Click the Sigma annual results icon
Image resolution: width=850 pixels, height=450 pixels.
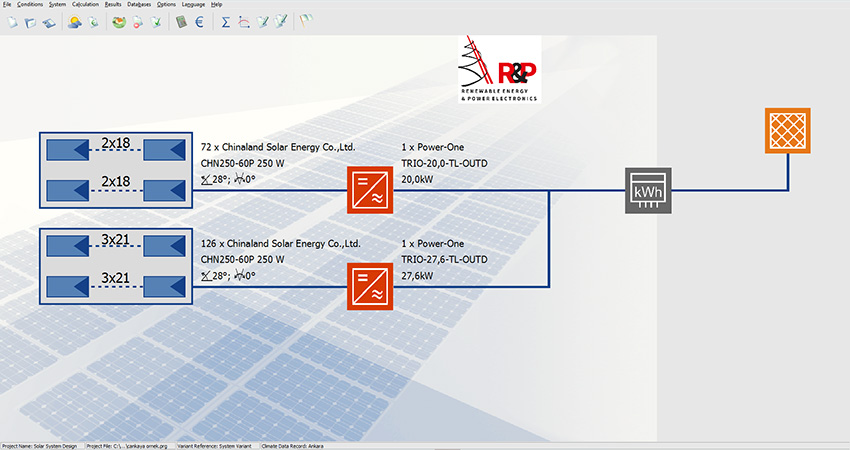pos(226,22)
